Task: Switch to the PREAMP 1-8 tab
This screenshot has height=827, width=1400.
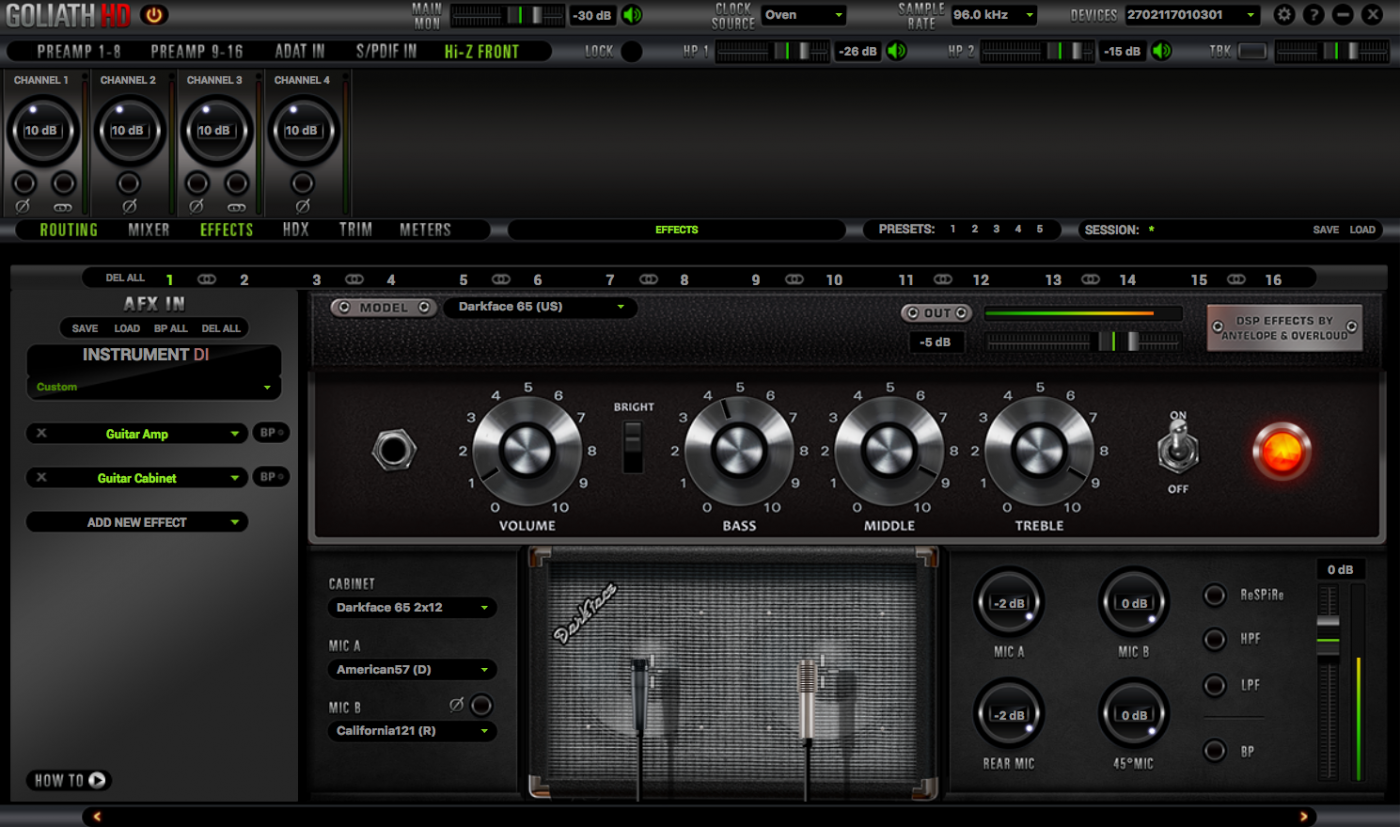Action: [80, 51]
